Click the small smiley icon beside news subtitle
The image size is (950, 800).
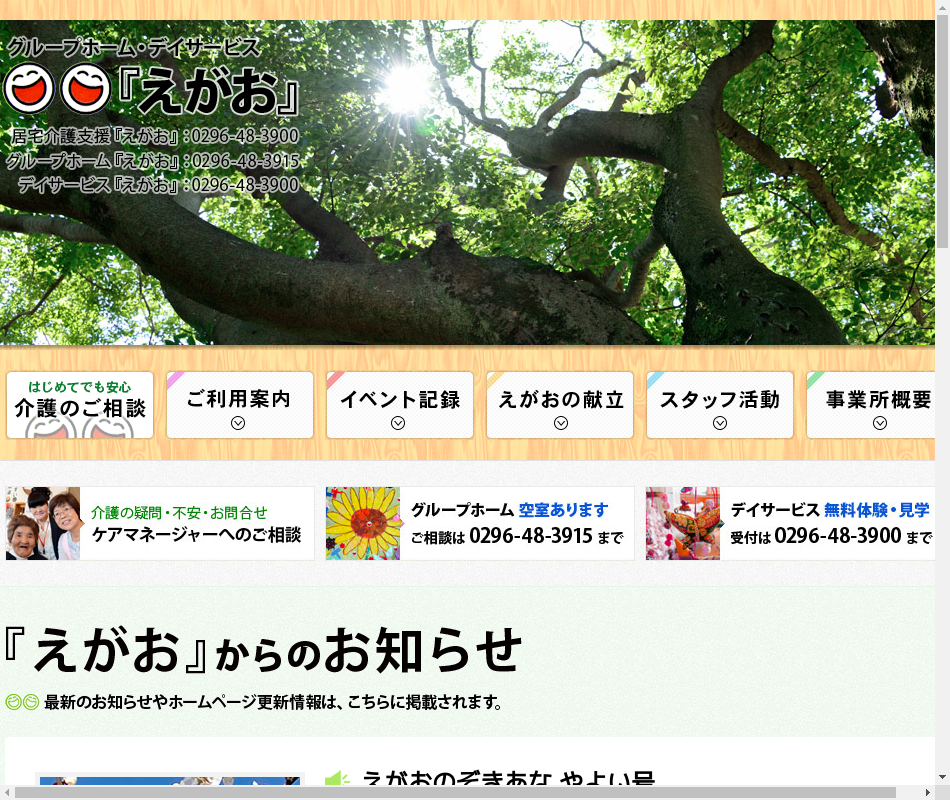(22, 702)
